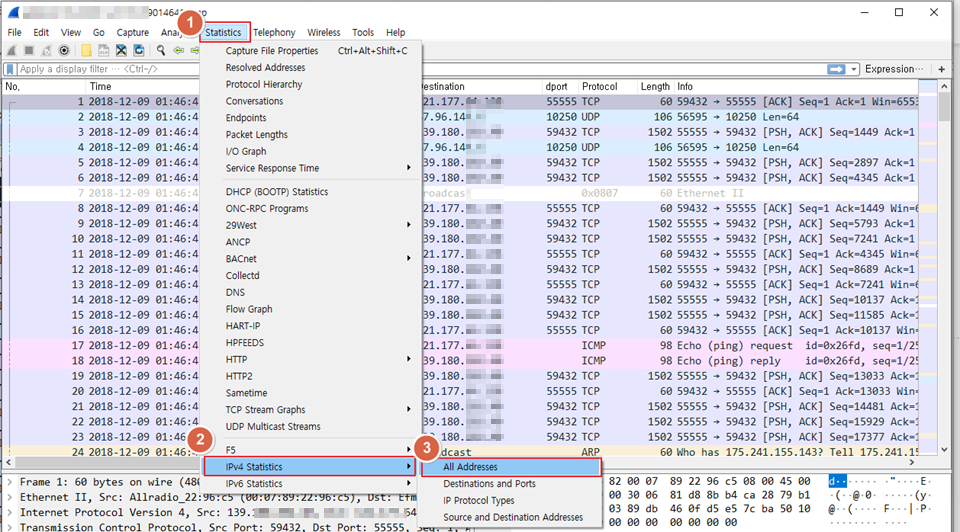Open capture options
The width and height of the screenshot is (960, 532).
click(64, 50)
